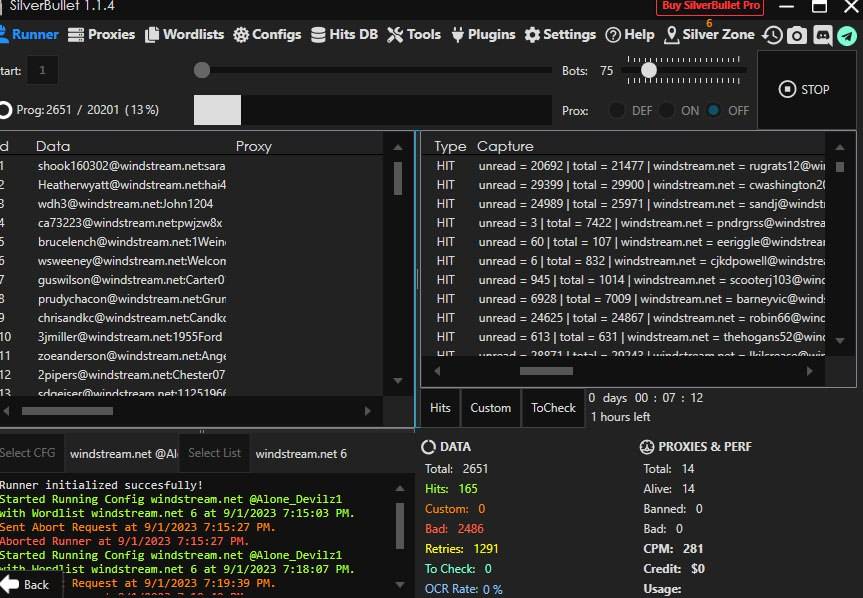Open the Silver Zone section
Viewport: 863px width, 598px height.
pos(709,34)
